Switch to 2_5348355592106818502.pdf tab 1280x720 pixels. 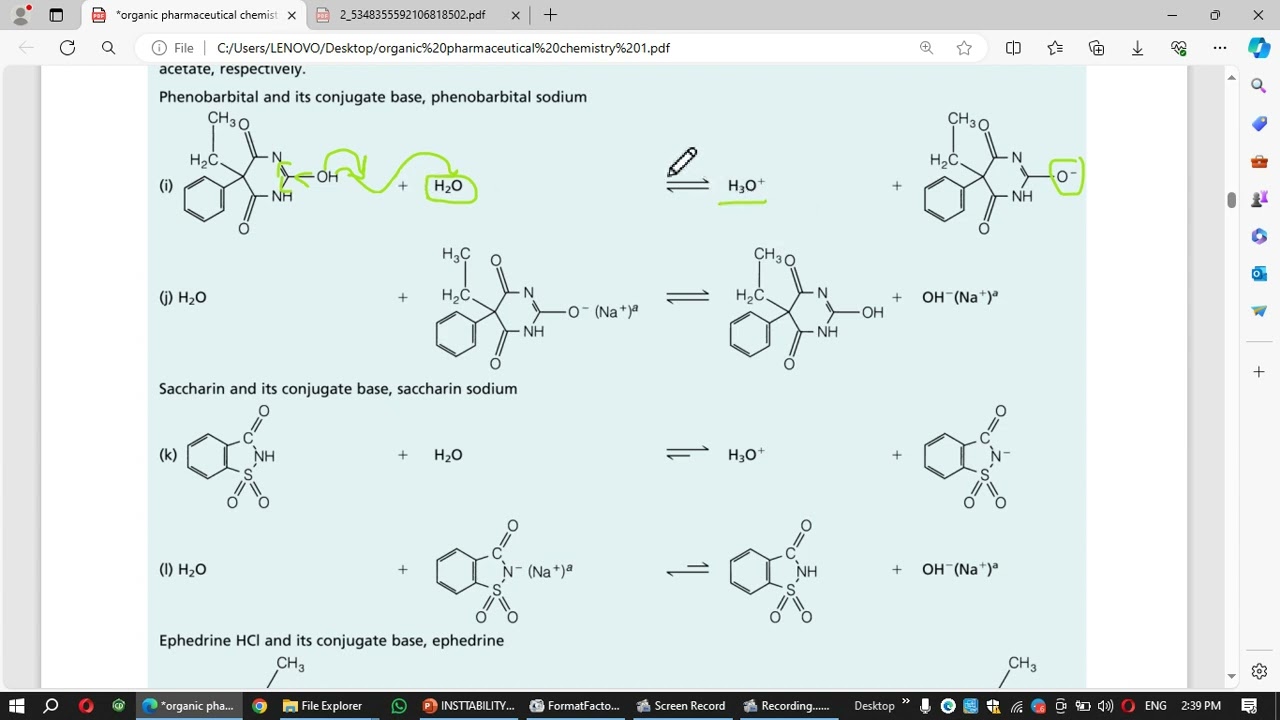click(412, 15)
